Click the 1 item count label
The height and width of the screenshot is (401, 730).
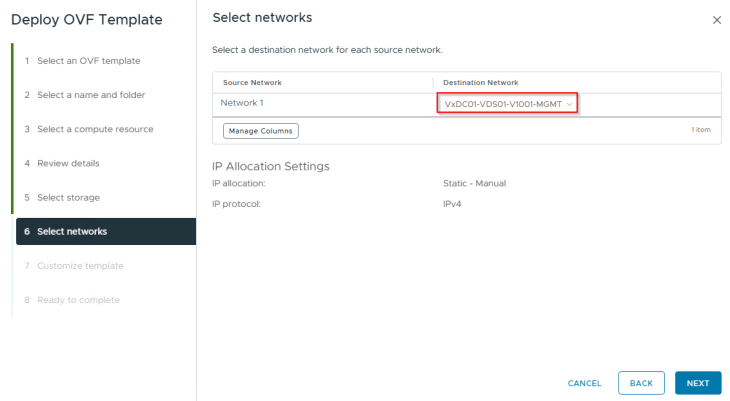tap(700, 131)
